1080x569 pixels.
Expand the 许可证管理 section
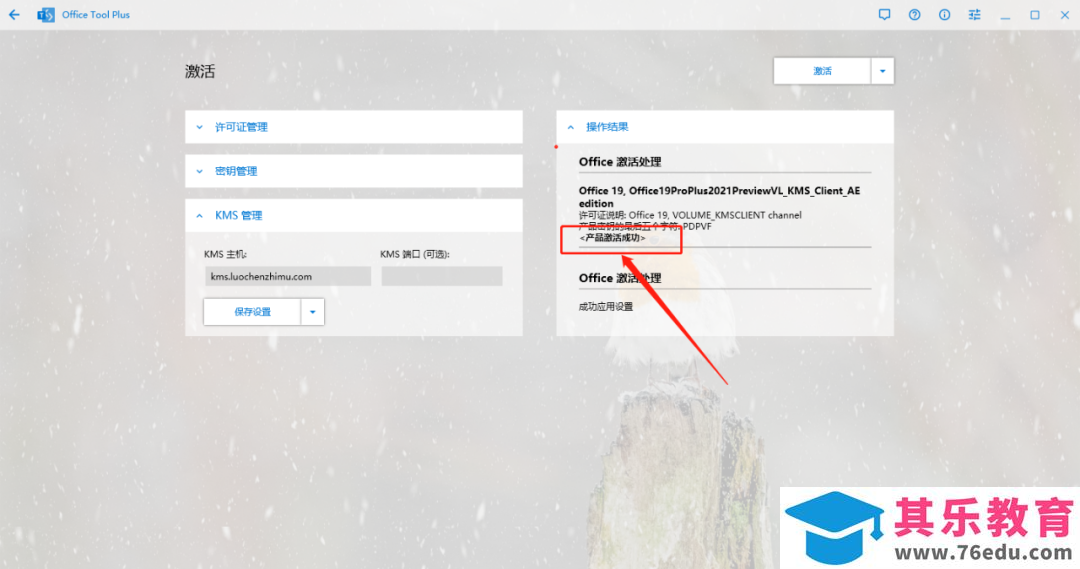pyautogui.click(x=353, y=127)
